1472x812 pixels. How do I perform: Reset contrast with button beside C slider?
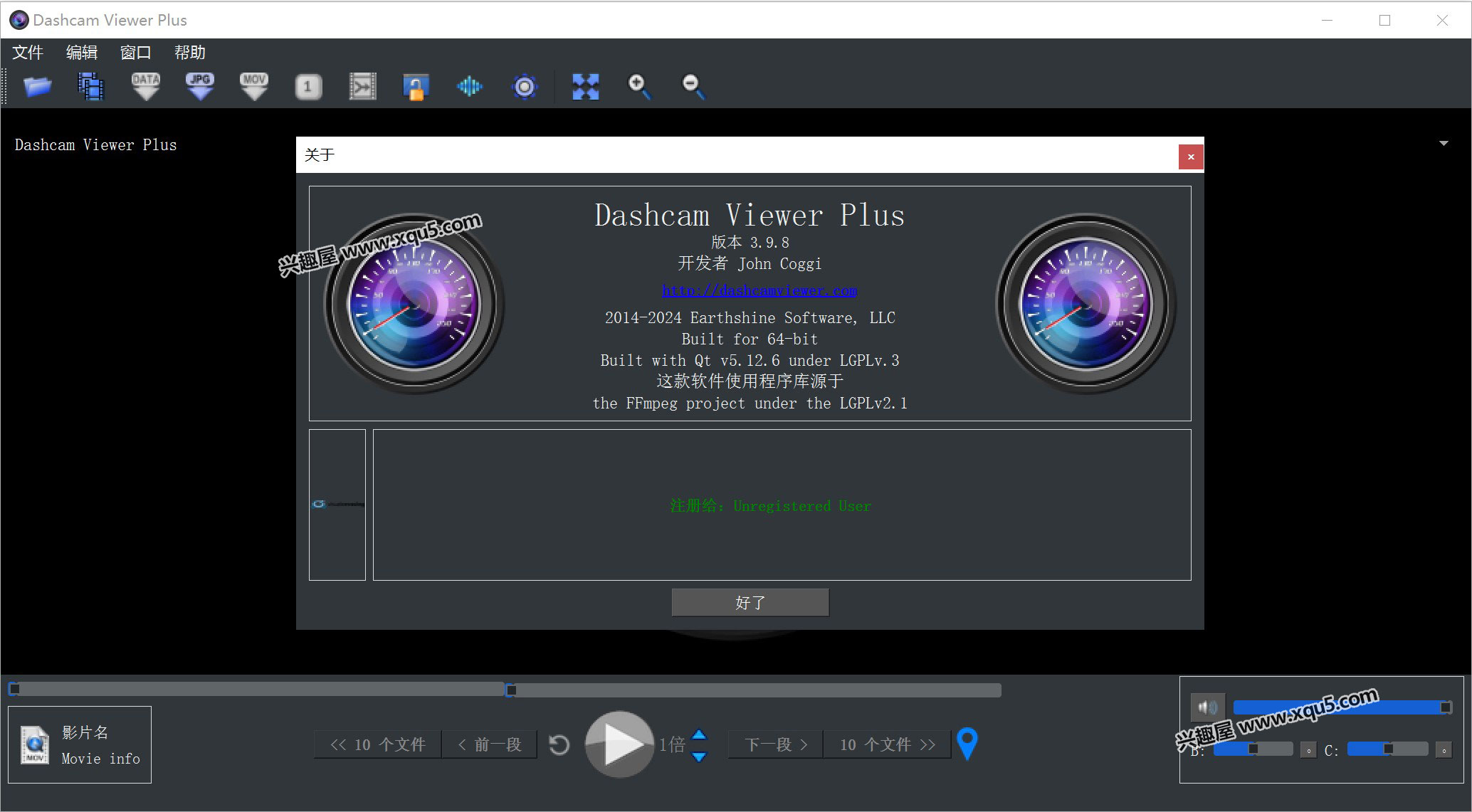(x=1444, y=750)
